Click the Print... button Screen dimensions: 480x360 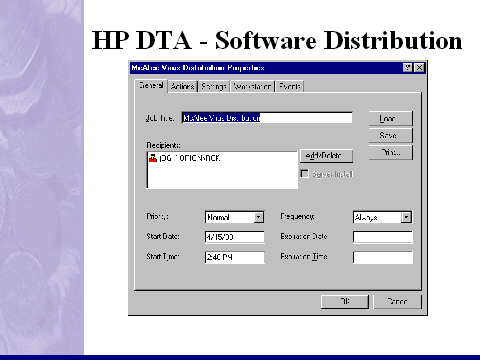(391, 152)
